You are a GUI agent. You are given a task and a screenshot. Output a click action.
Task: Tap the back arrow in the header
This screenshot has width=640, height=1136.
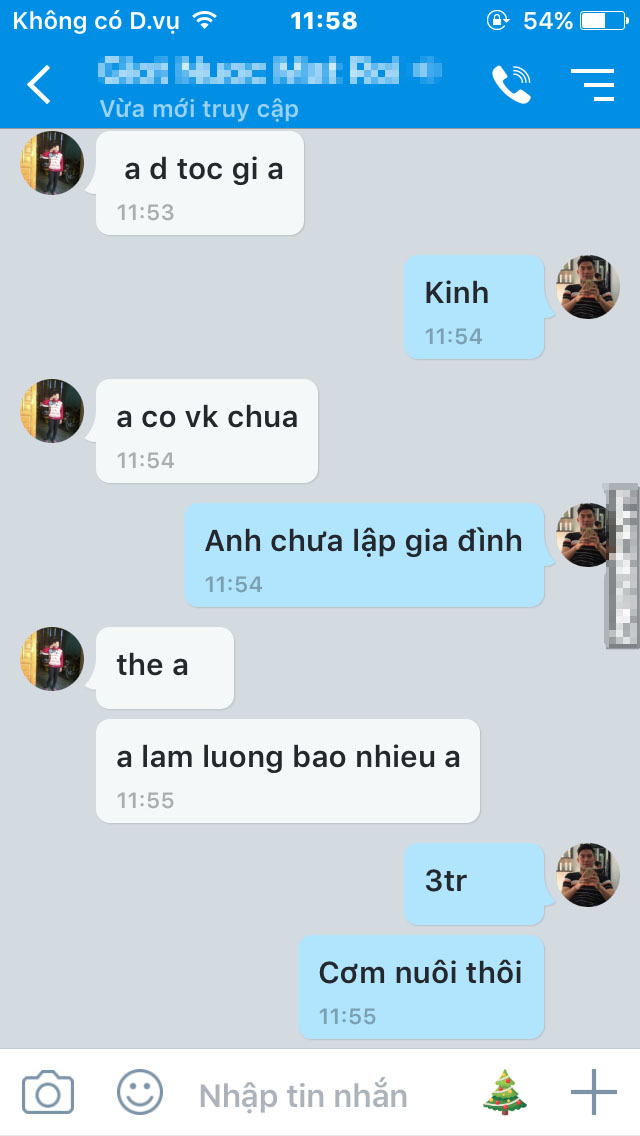38,84
